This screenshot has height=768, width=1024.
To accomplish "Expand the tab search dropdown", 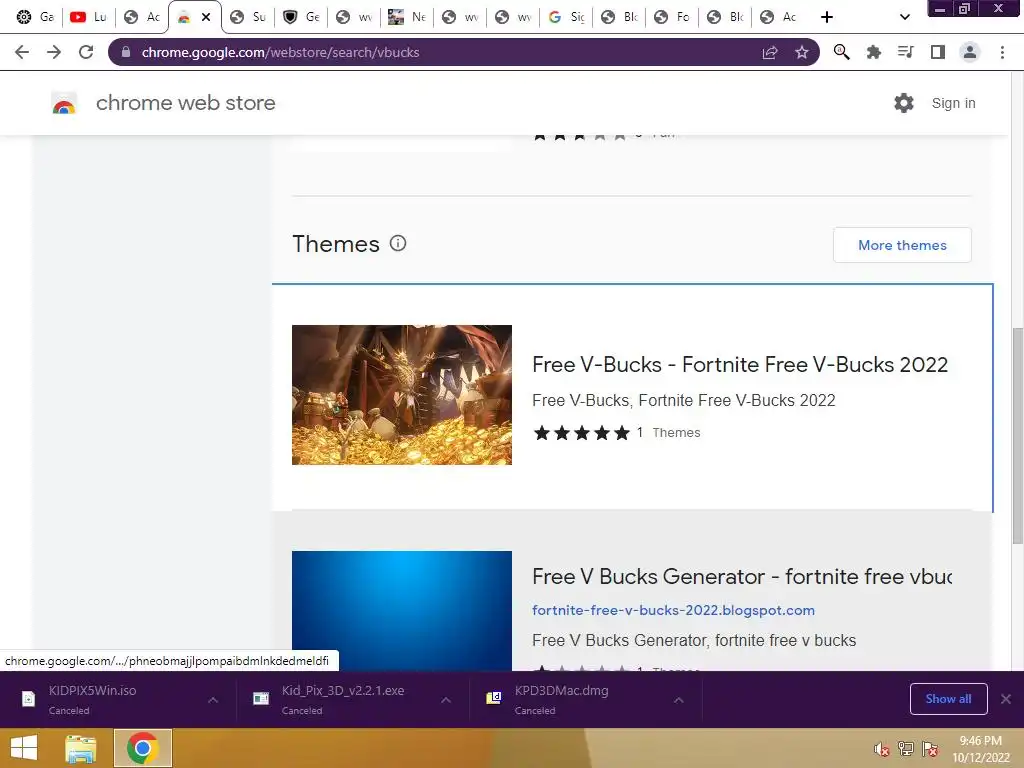I will tap(904, 17).
